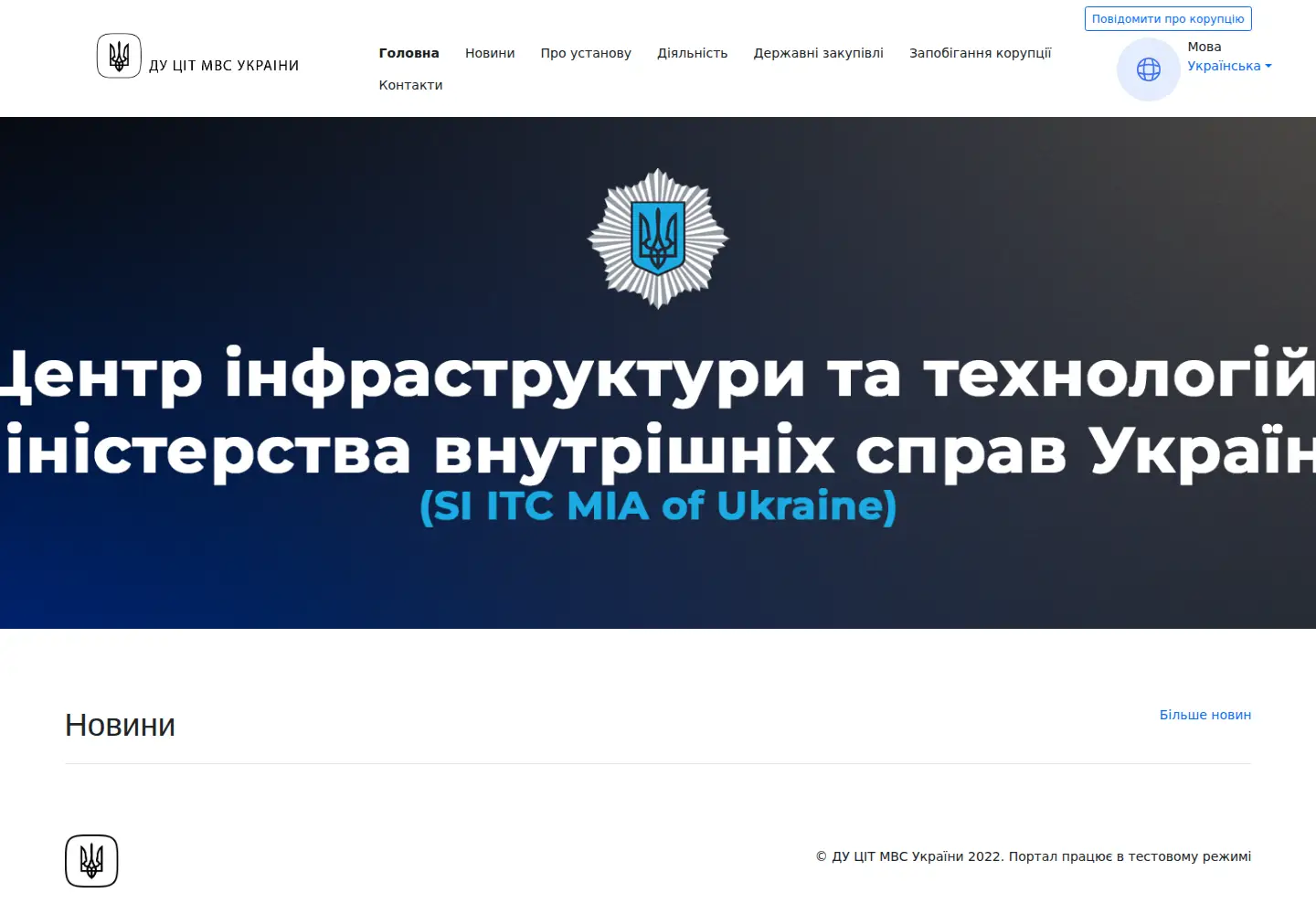Open Державні закупівлі in the navigation

coord(819,53)
